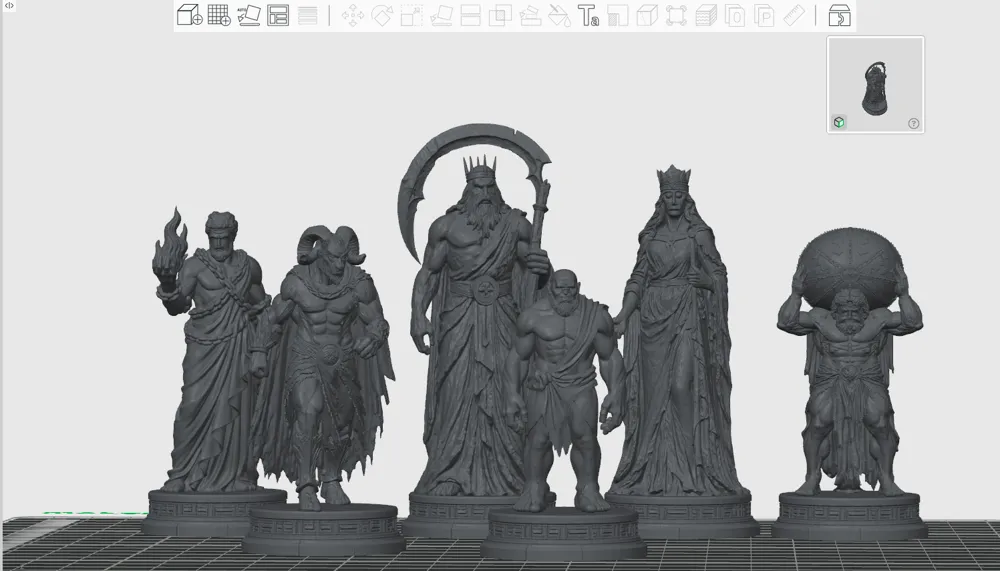Viewport: 1000px width, 571px height.
Task: Select the Cut tool
Action: 471,15
